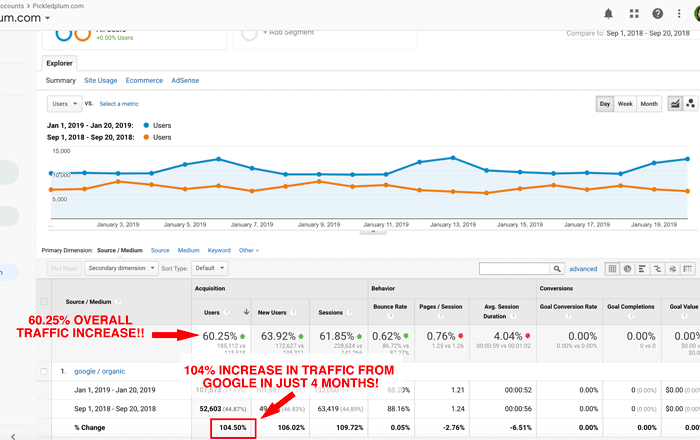Open the apps grid icon
This screenshot has width=700, height=440.
coord(634,14)
